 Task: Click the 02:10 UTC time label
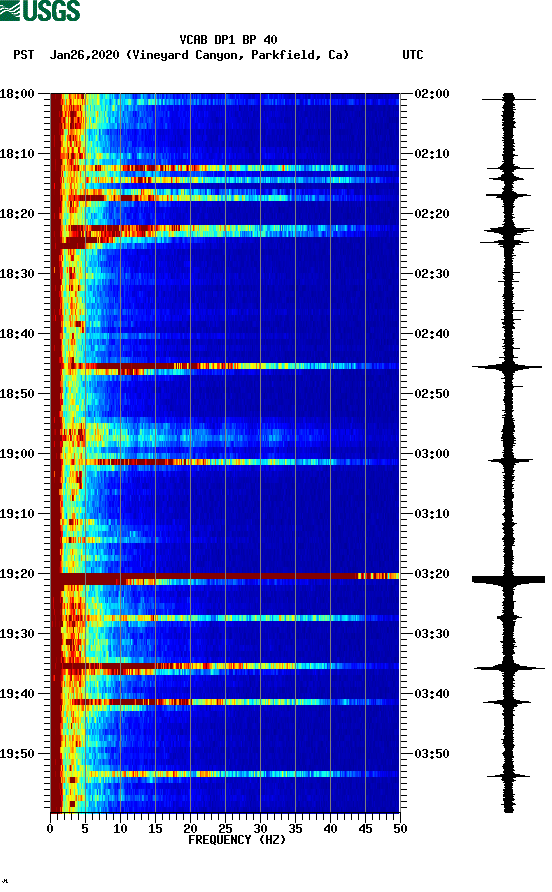click(432, 154)
